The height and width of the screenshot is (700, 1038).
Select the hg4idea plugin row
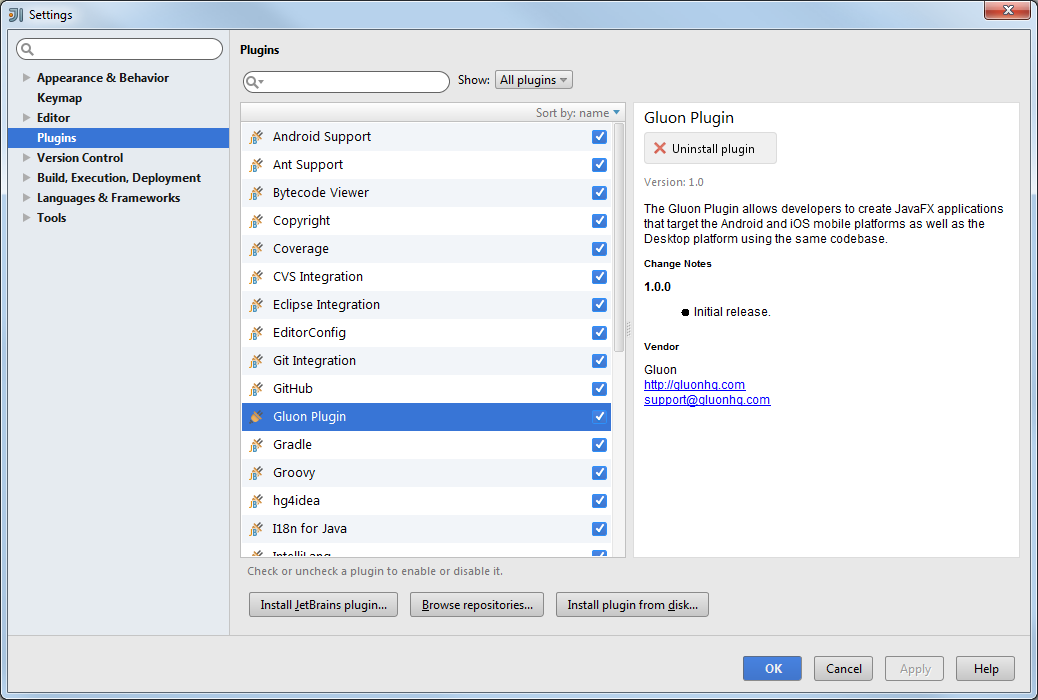(426, 501)
